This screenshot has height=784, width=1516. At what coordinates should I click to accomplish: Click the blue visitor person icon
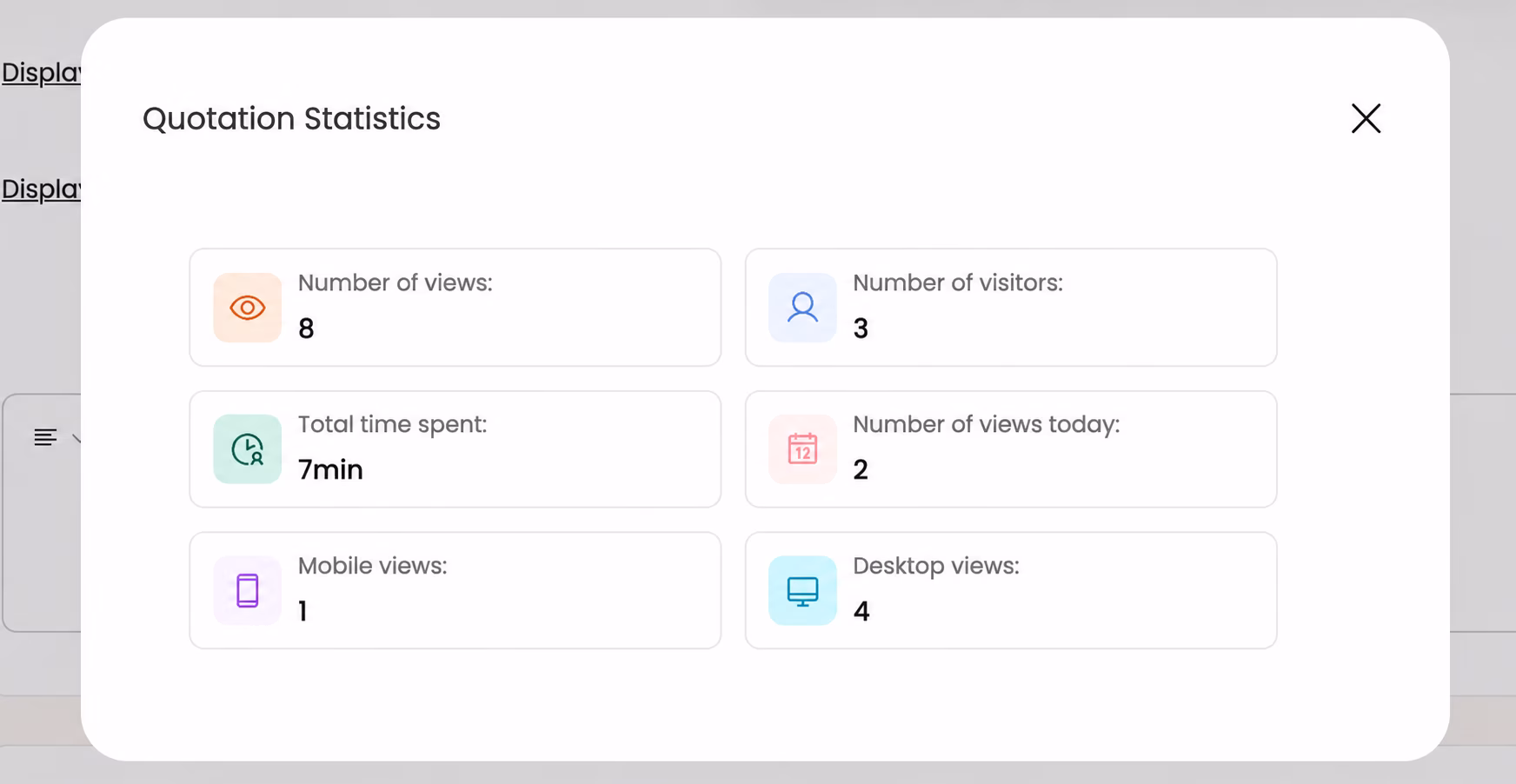pyautogui.click(x=802, y=308)
